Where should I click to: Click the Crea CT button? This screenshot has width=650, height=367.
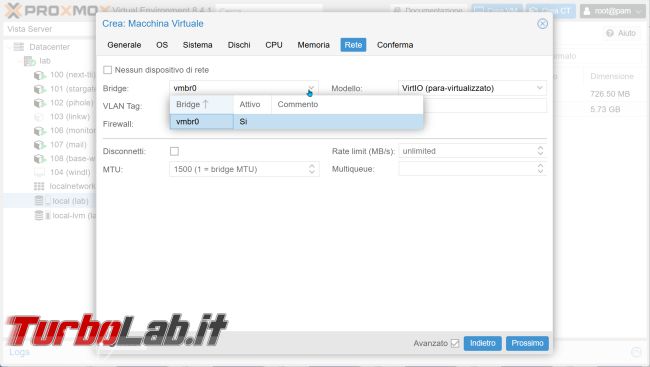pyautogui.click(x=551, y=11)
